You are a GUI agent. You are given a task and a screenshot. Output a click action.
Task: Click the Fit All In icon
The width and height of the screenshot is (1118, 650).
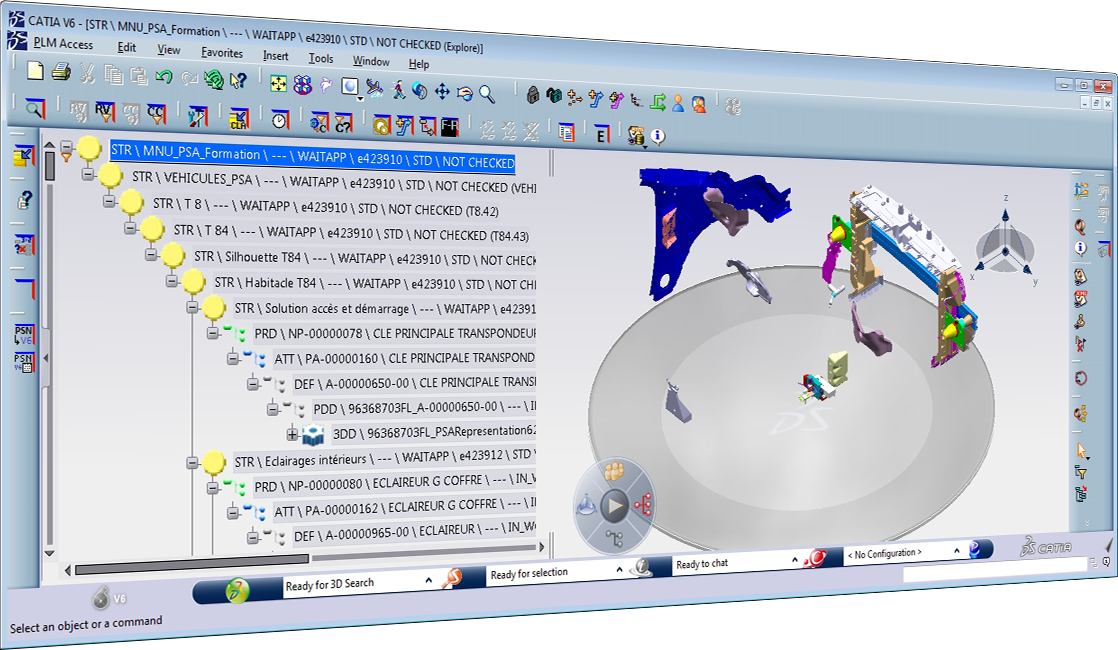pyautogui.click(x=278, y=84)
